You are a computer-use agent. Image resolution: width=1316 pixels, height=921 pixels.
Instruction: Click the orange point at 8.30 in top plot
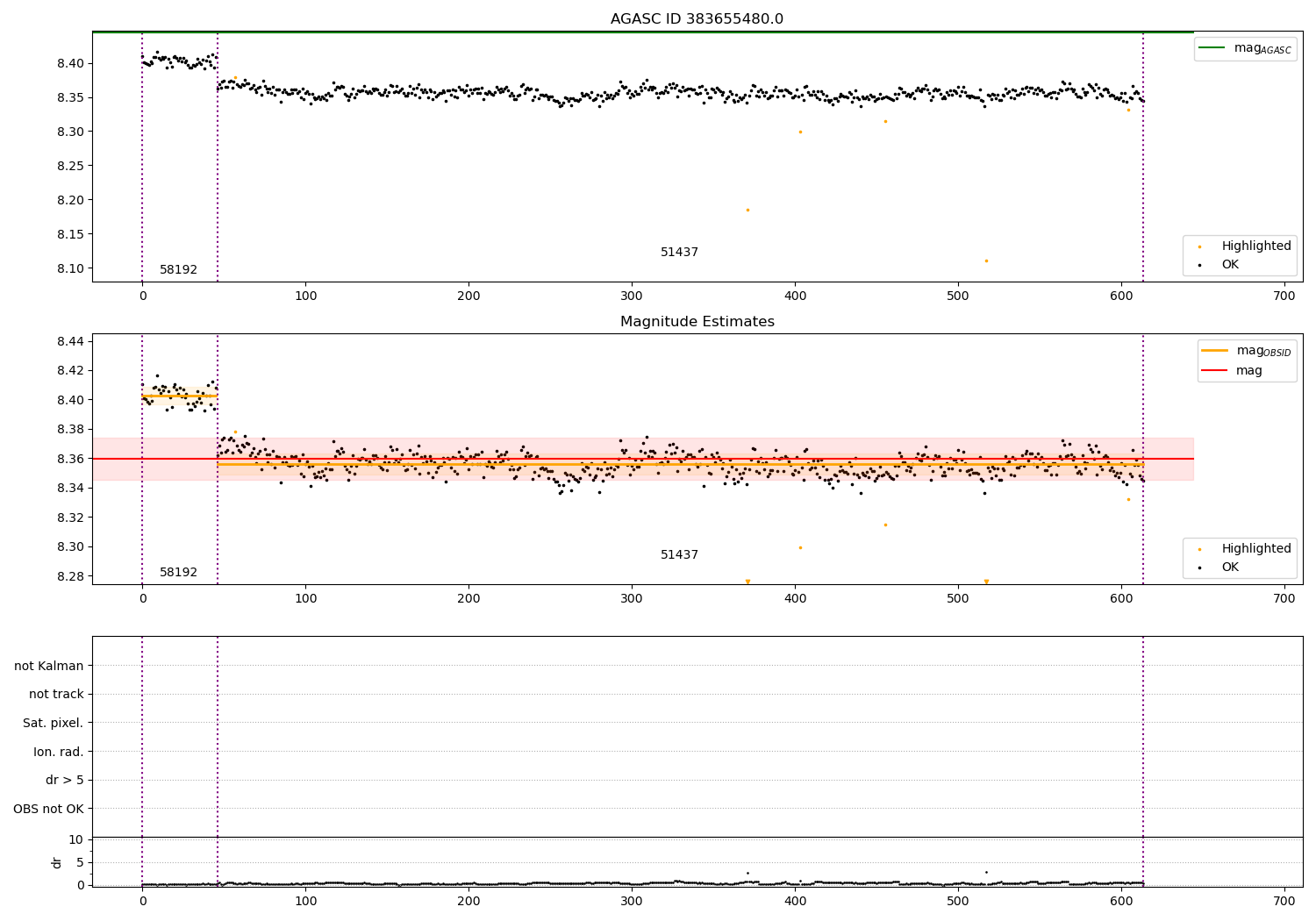(x=800, y=132)
